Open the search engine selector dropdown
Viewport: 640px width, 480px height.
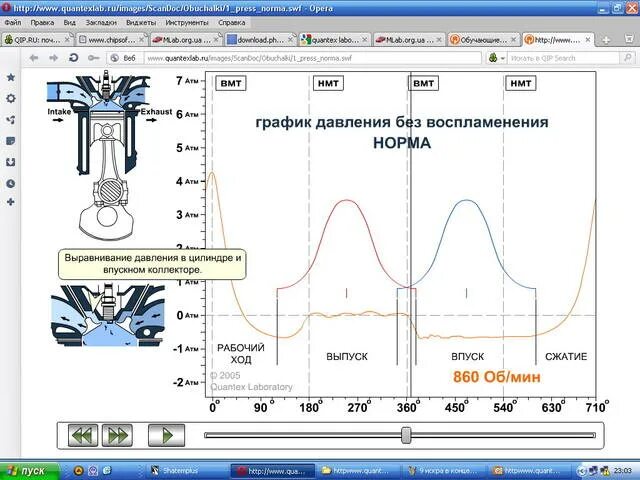click(496, 58)
